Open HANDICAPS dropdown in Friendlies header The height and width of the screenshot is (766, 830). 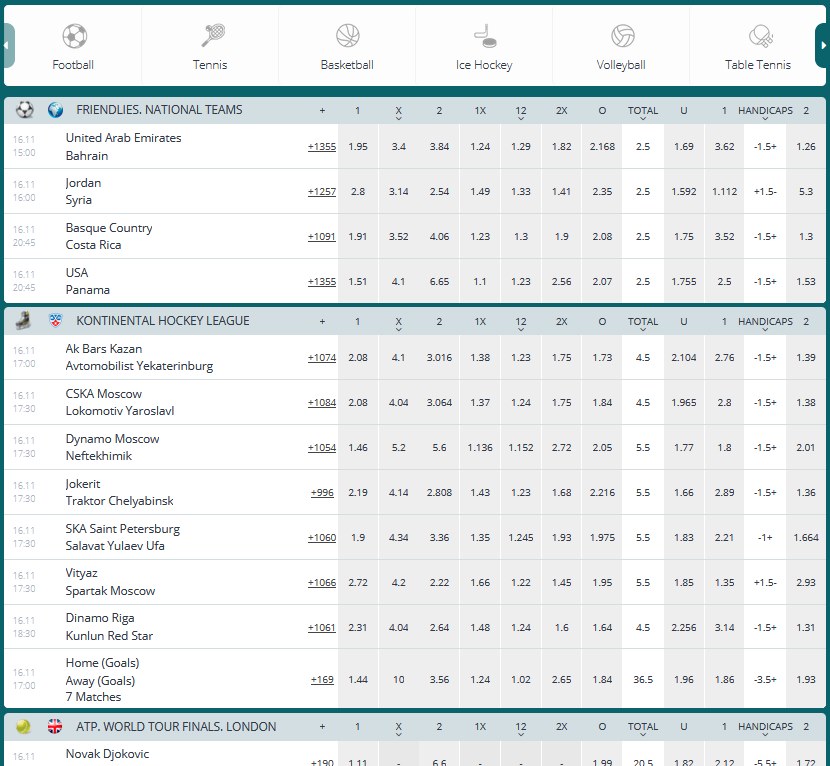[765, 113]
